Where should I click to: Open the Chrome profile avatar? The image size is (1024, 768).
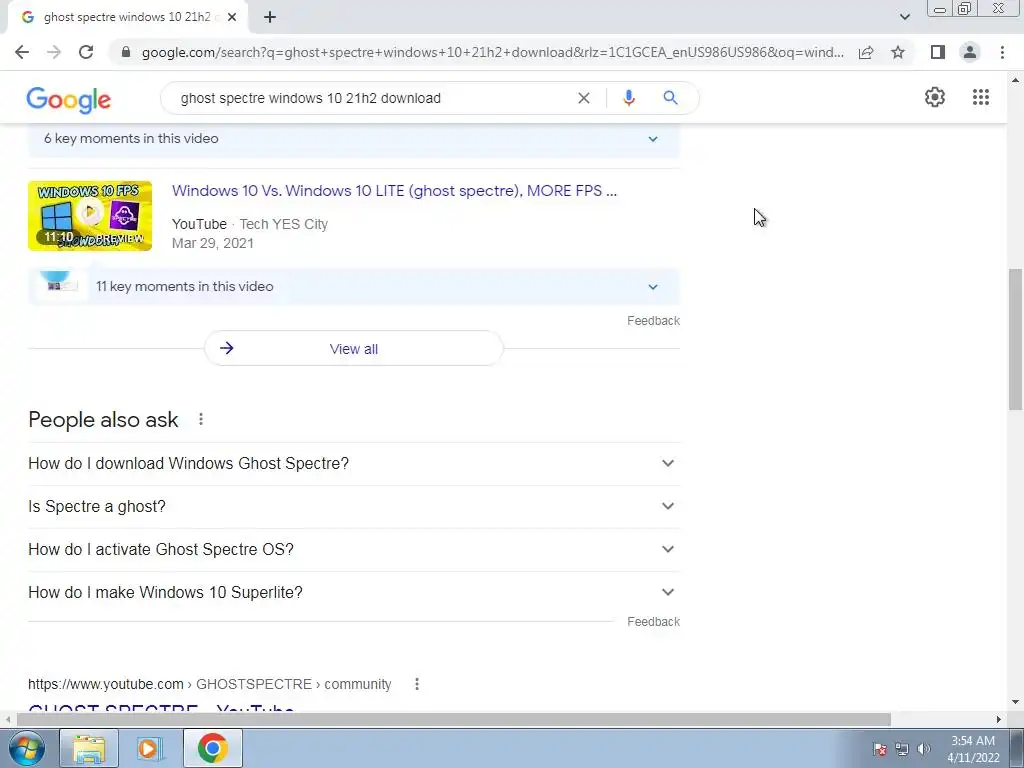point(970,52)
